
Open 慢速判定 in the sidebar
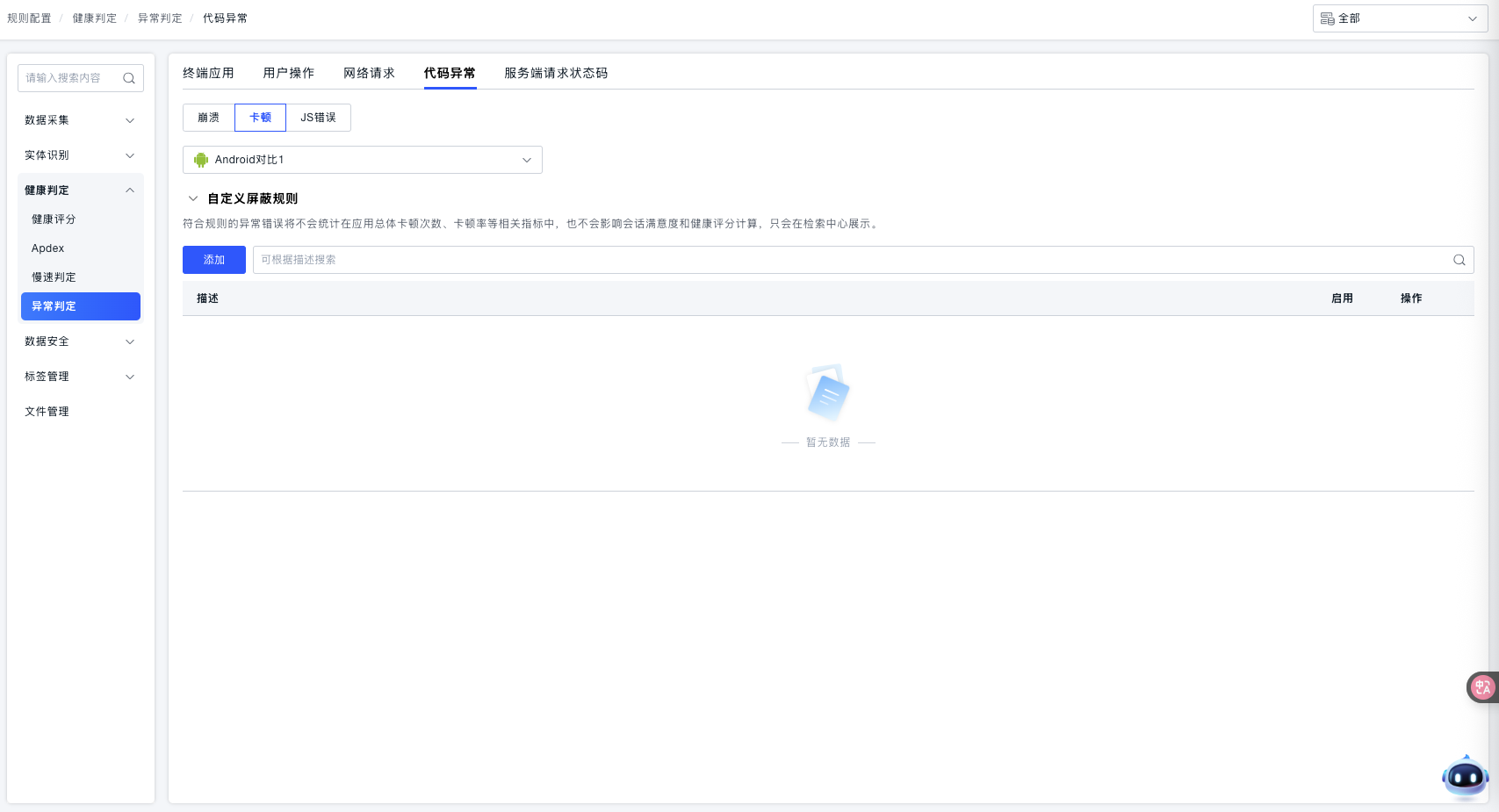pyautogui.click(x=54, y=277)
